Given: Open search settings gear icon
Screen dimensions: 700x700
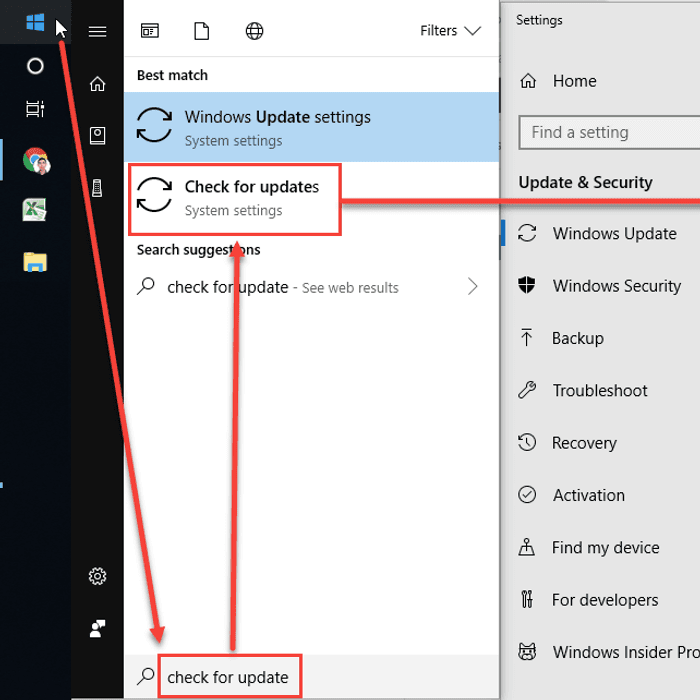Looking at the screenshot, I should click(97, 576).
